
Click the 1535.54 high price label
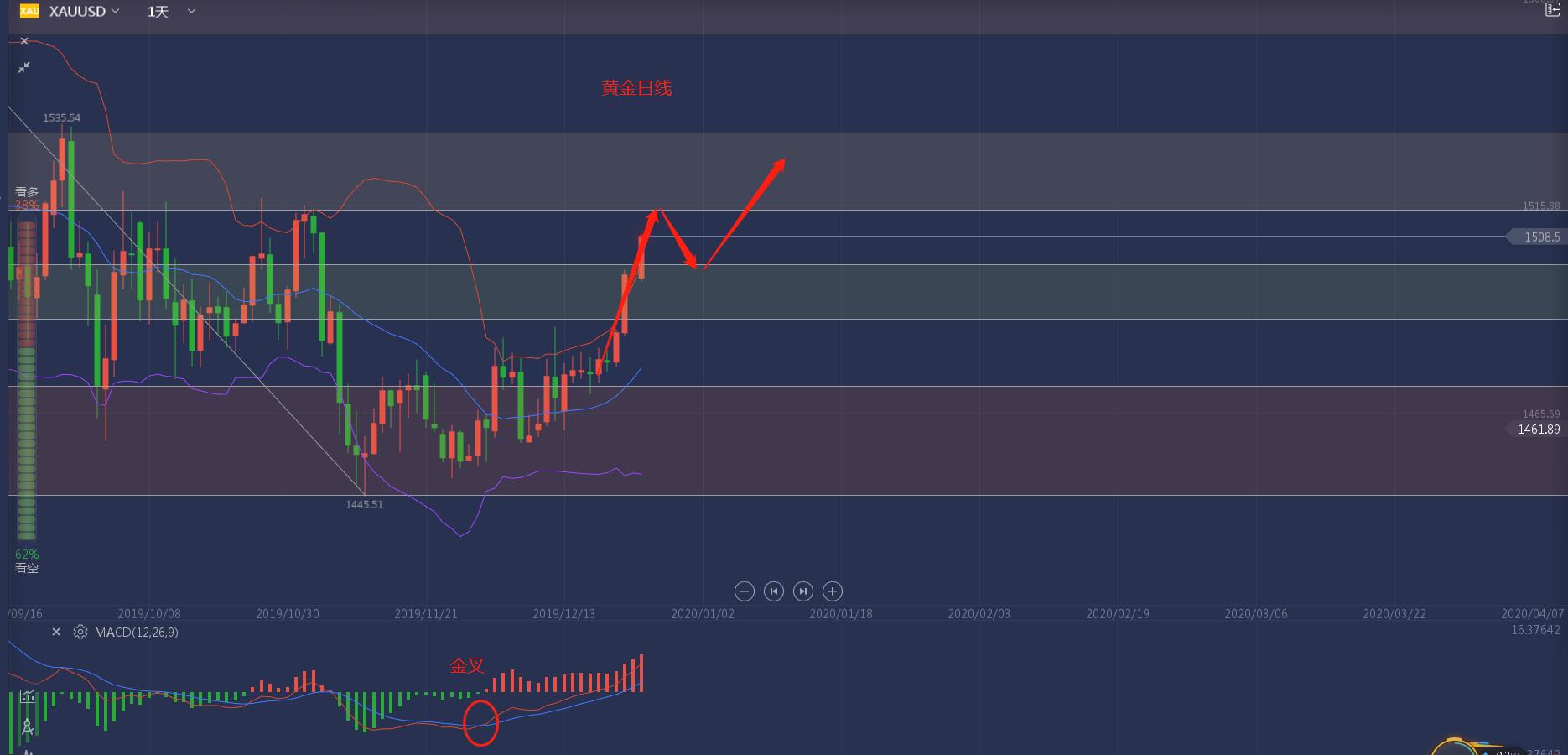click(x=62, y=118)
